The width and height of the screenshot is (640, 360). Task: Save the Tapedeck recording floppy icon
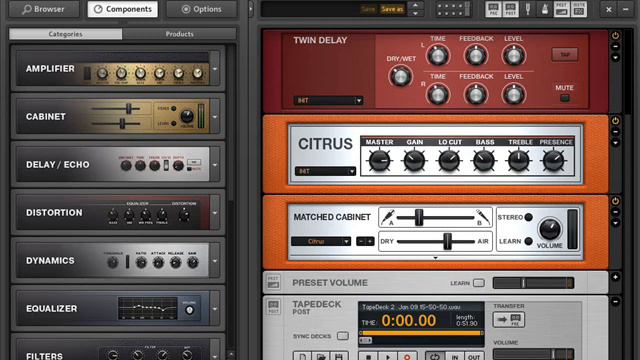coord(339,356)
